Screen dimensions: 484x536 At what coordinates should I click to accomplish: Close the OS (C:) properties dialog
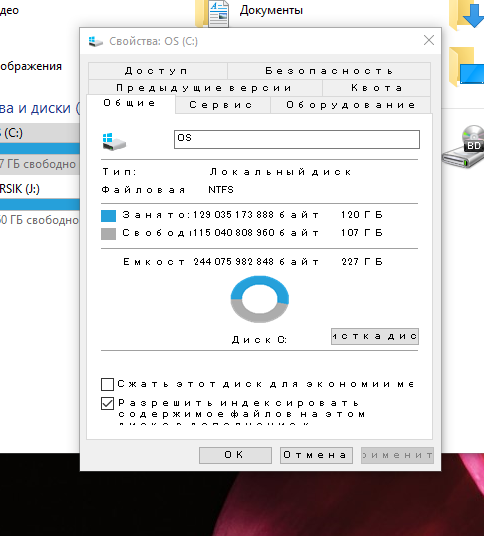[x=429, y=40]
